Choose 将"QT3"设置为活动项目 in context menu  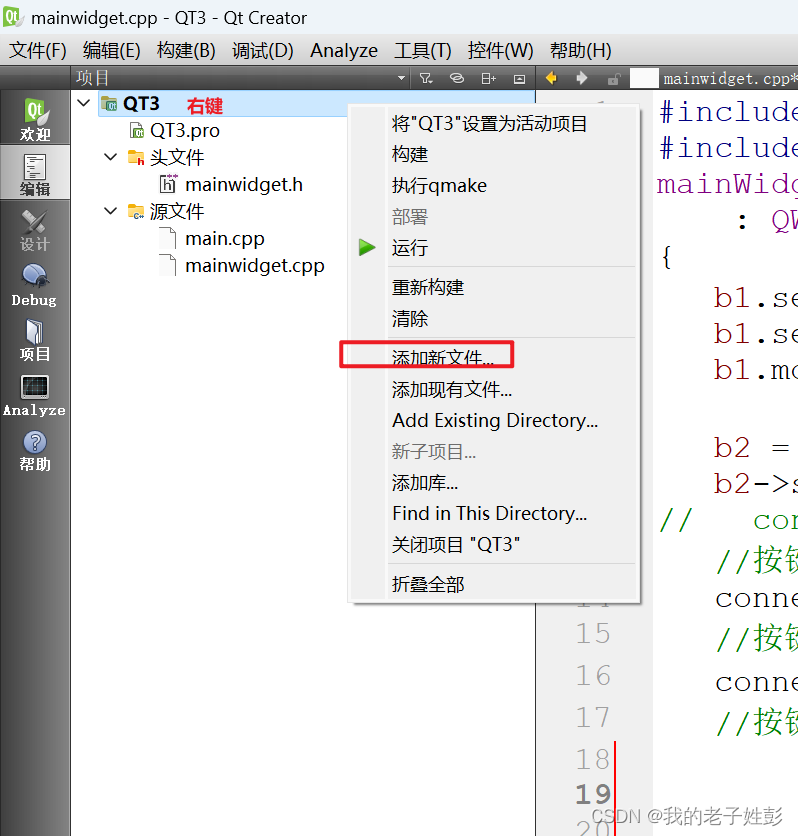pos(494,123)
